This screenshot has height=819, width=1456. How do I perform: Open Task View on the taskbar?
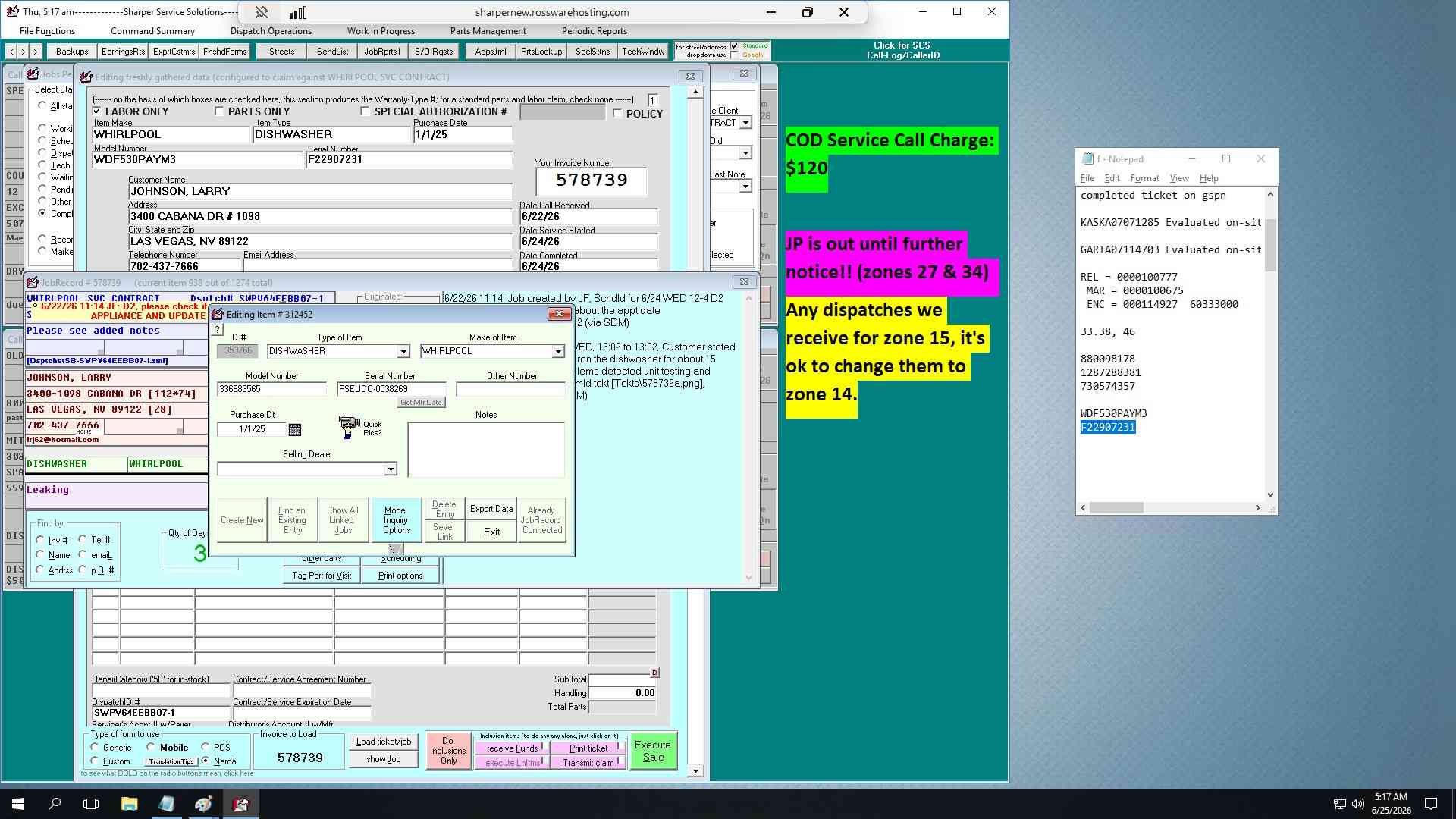tap(91, 804)
